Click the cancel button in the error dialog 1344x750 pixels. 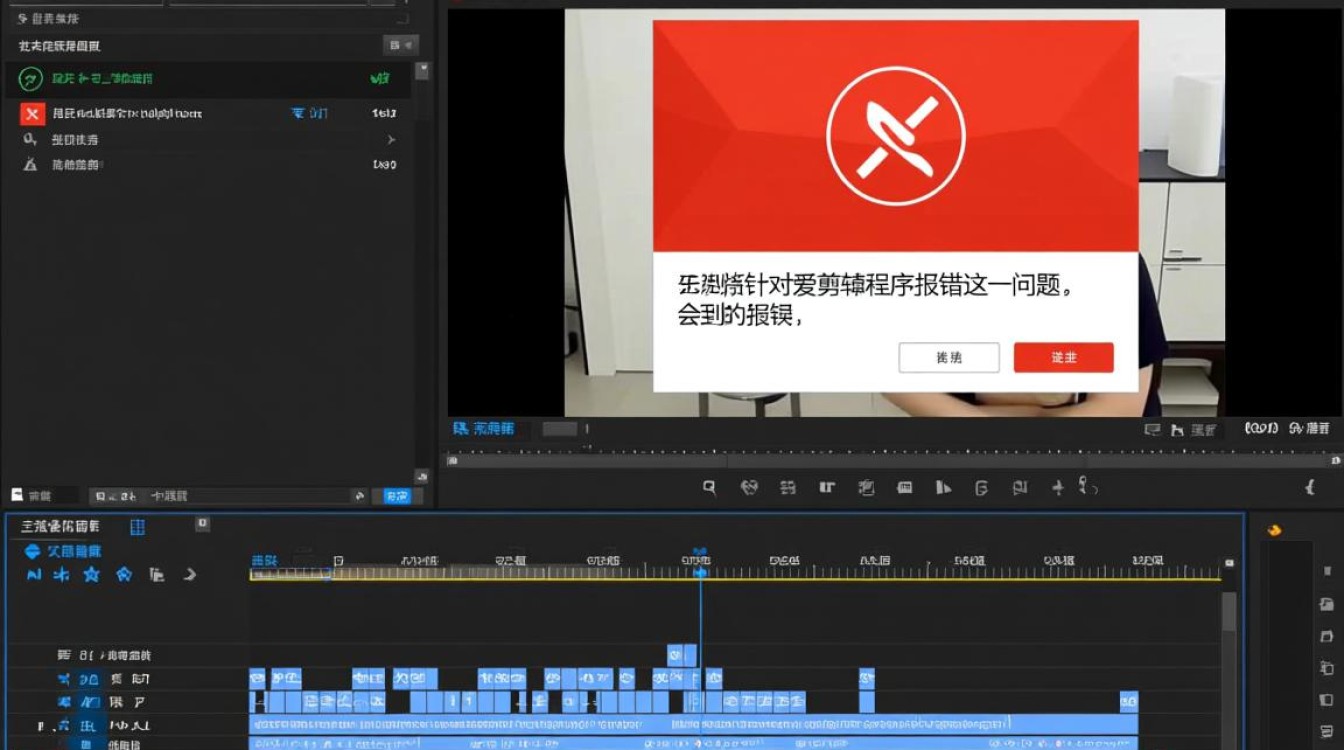[x=948, y=357]
